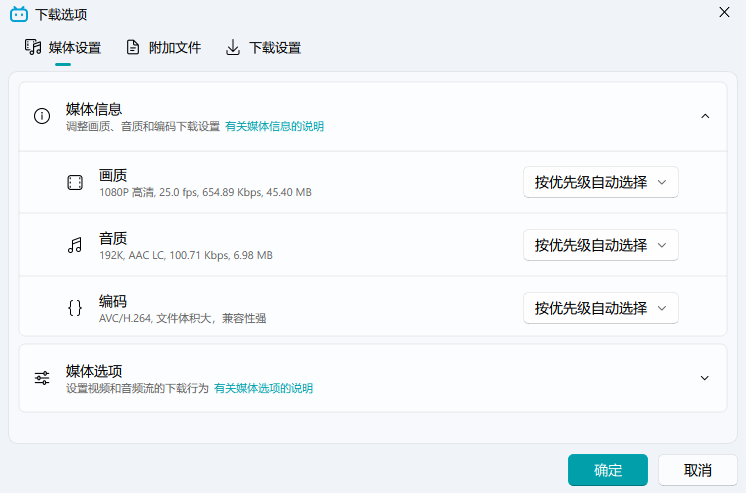The width and height of the screenshot is (746, 493).
Task: Click the audio quality music note icon
Action: click(x=75, y=245)
